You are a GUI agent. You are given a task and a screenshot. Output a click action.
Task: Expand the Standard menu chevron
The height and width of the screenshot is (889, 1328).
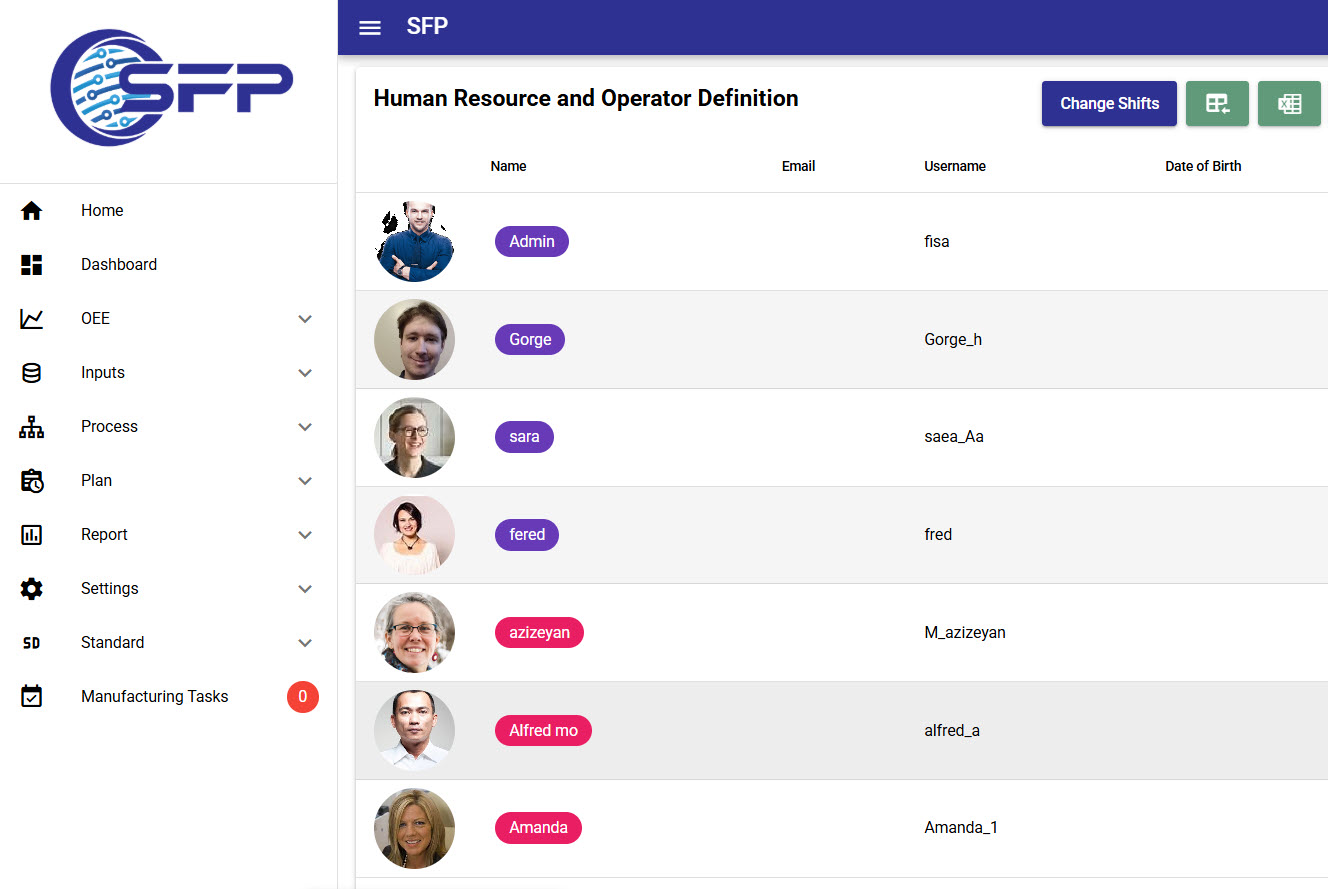(x=305, y=643)
